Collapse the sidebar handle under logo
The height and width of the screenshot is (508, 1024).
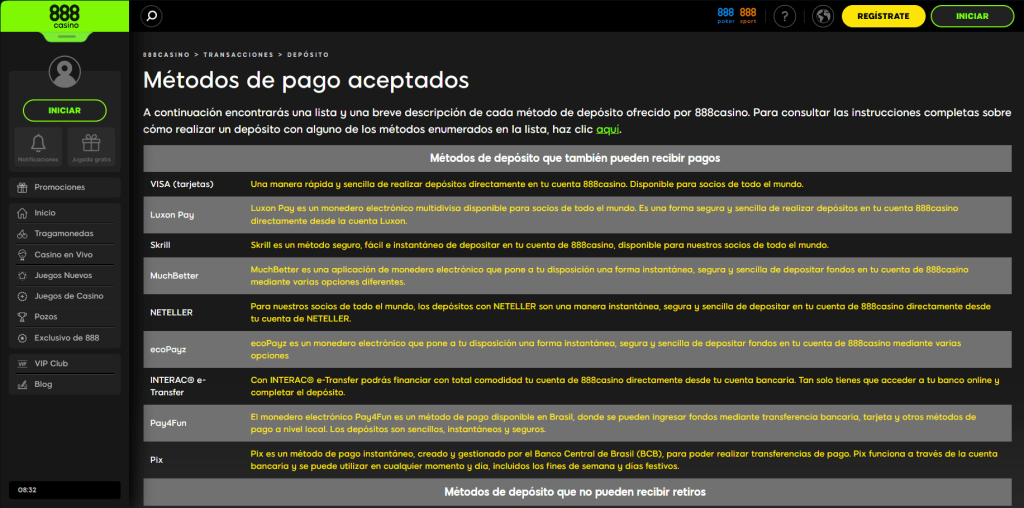coord(67,37)
